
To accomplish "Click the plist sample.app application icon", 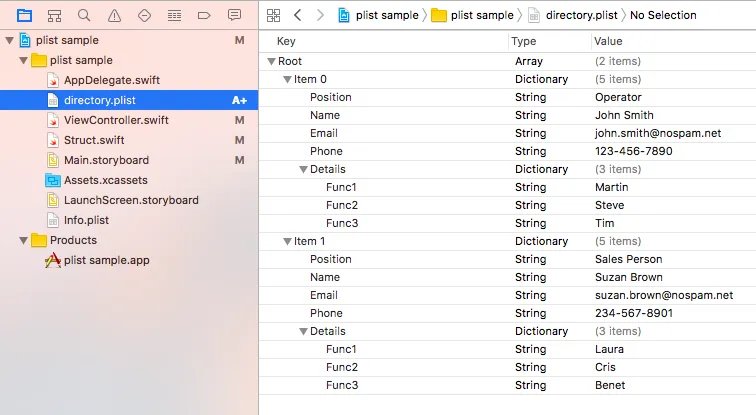I will (x=53, y=260).
